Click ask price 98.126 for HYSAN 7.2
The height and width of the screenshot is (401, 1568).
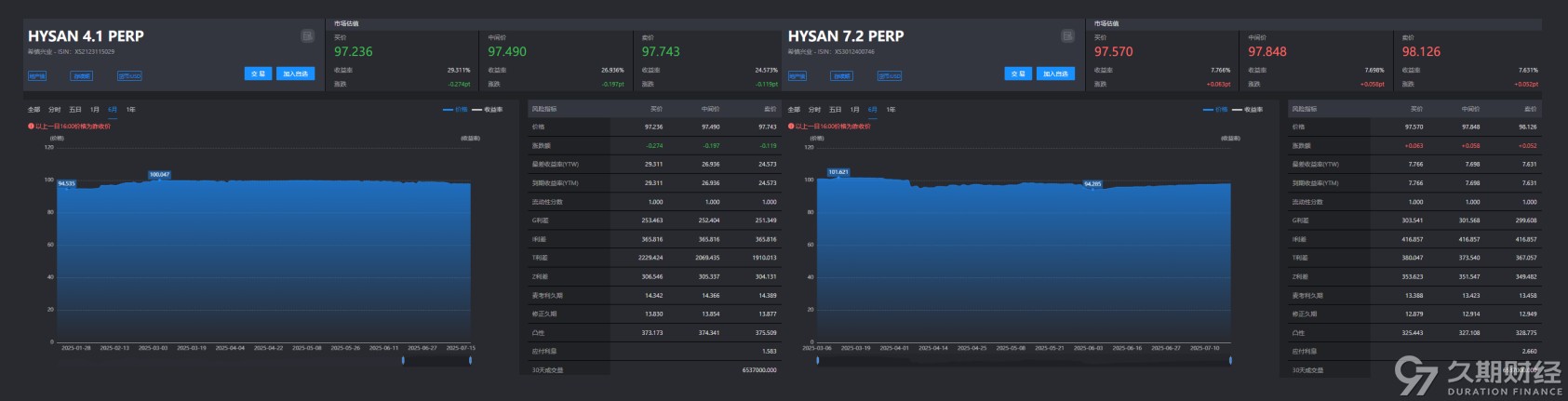[x=1421, y=52]
